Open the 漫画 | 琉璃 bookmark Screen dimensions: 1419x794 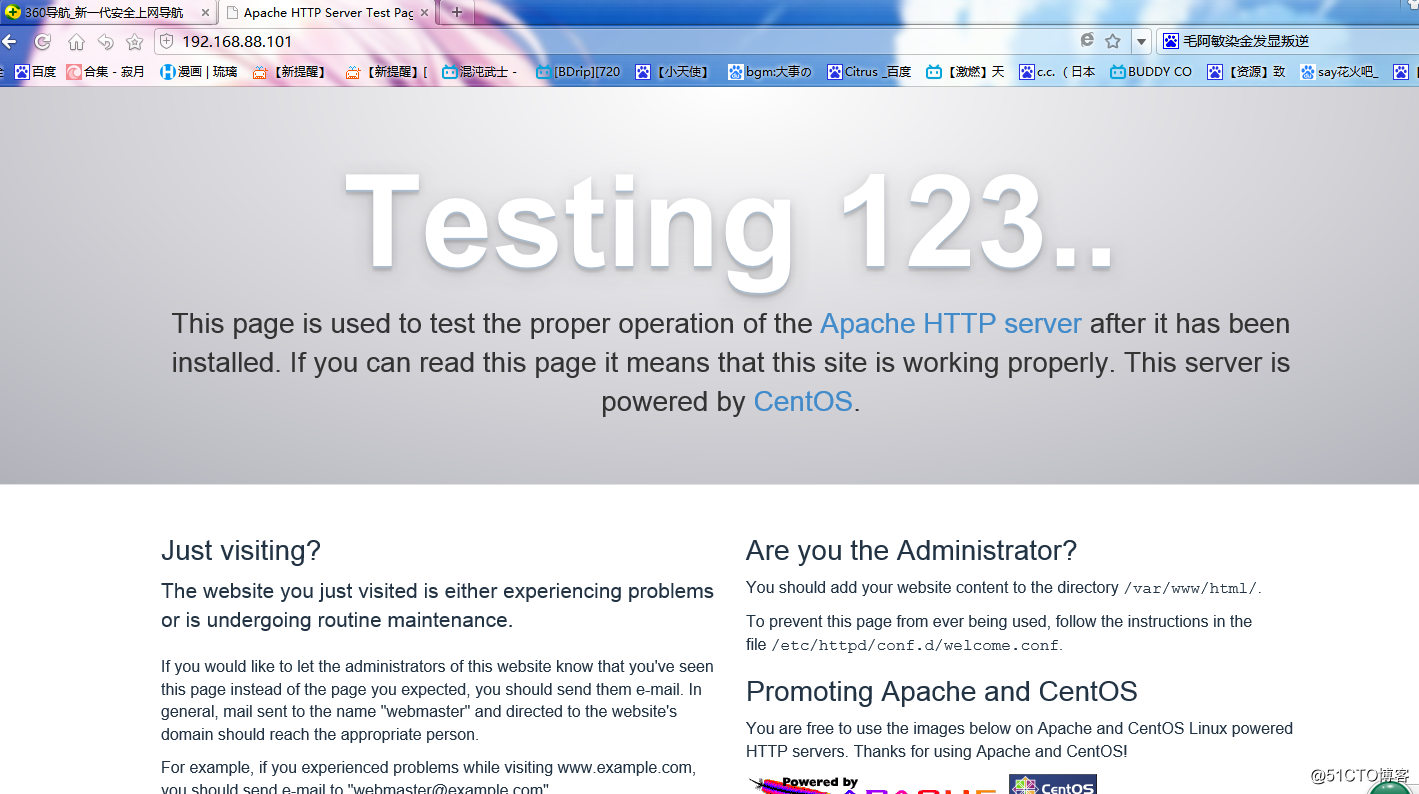point(199,72)
